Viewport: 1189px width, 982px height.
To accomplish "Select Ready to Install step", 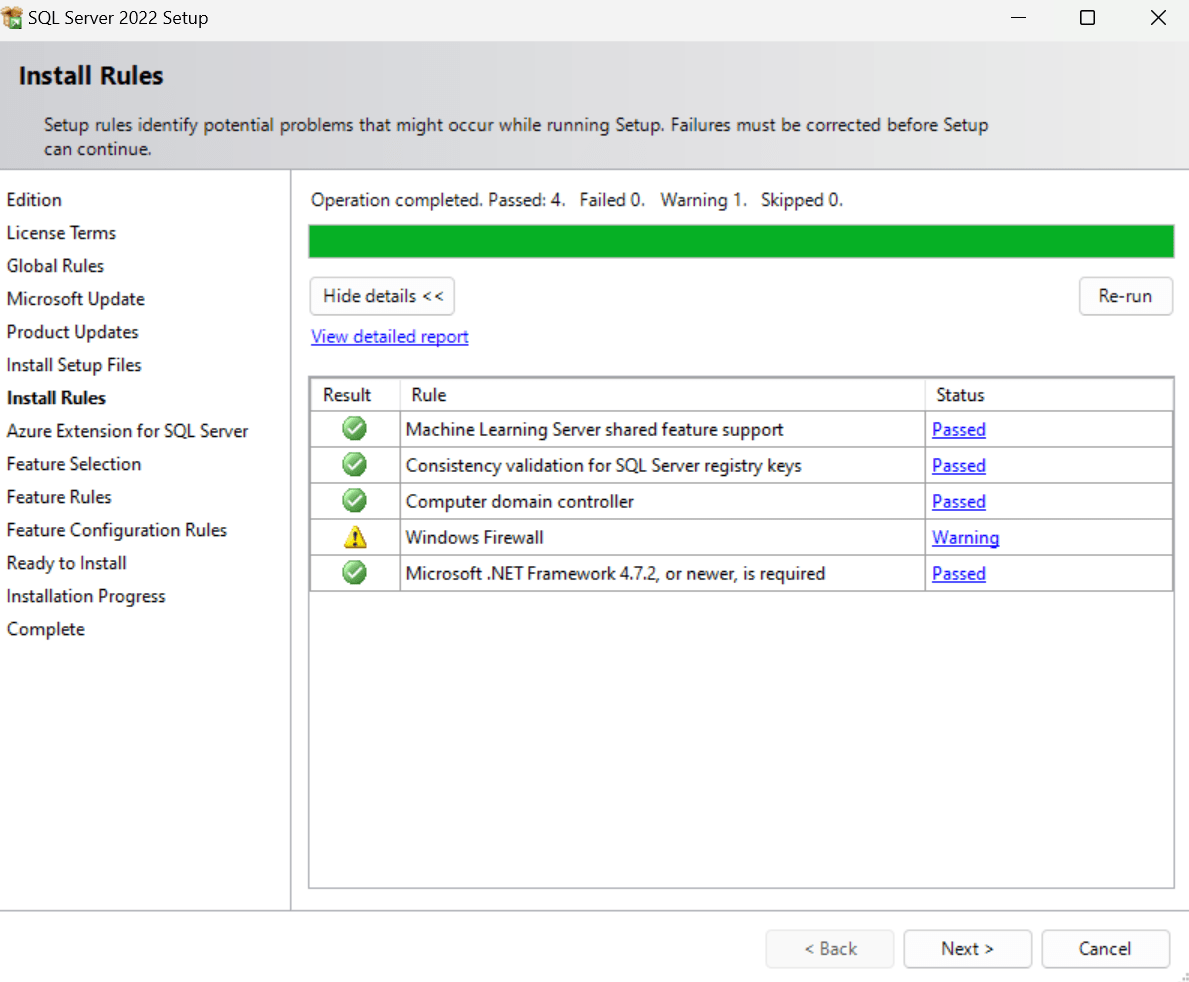I will [67, 563].
